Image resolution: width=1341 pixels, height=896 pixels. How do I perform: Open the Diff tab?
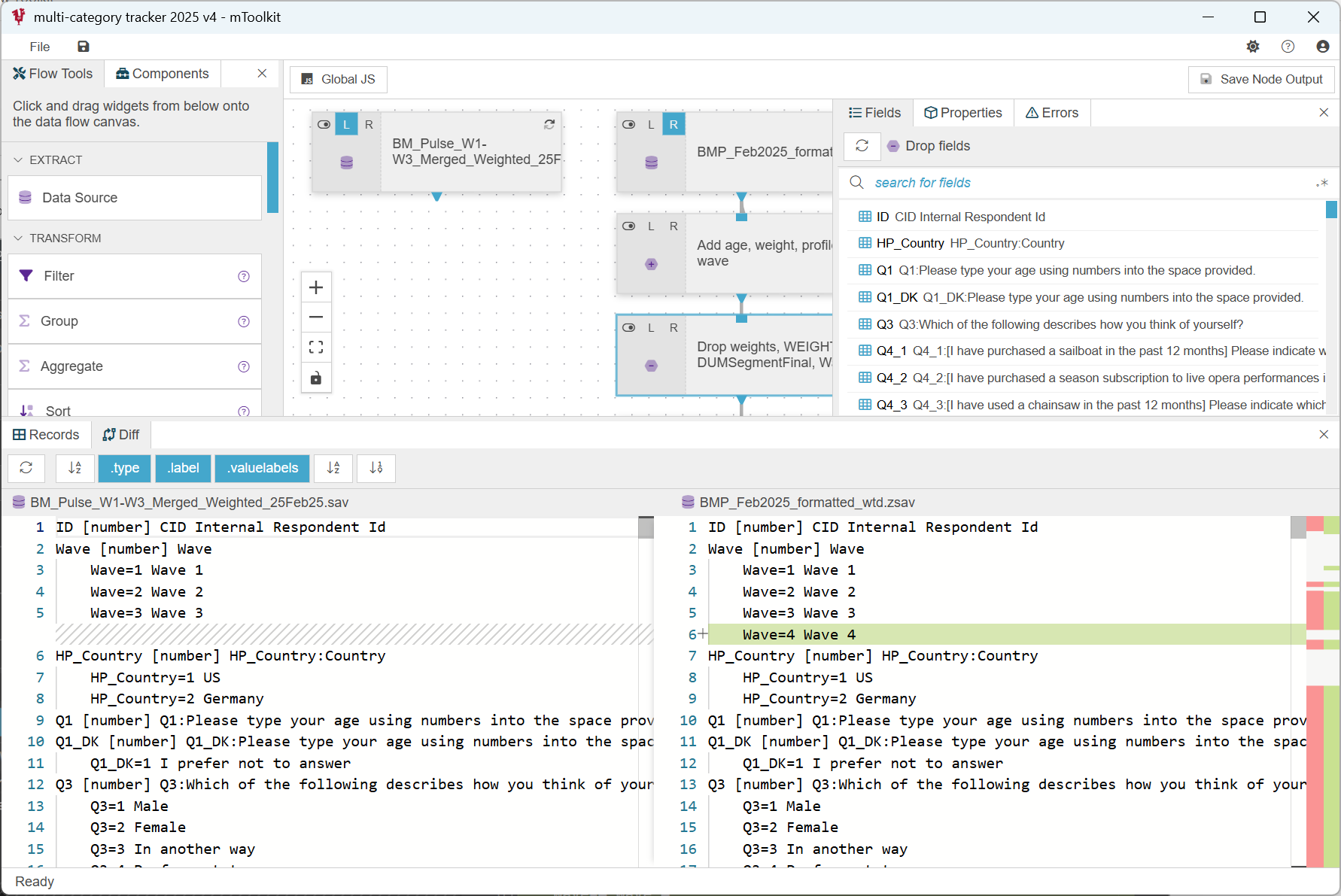tap(121, 435)
